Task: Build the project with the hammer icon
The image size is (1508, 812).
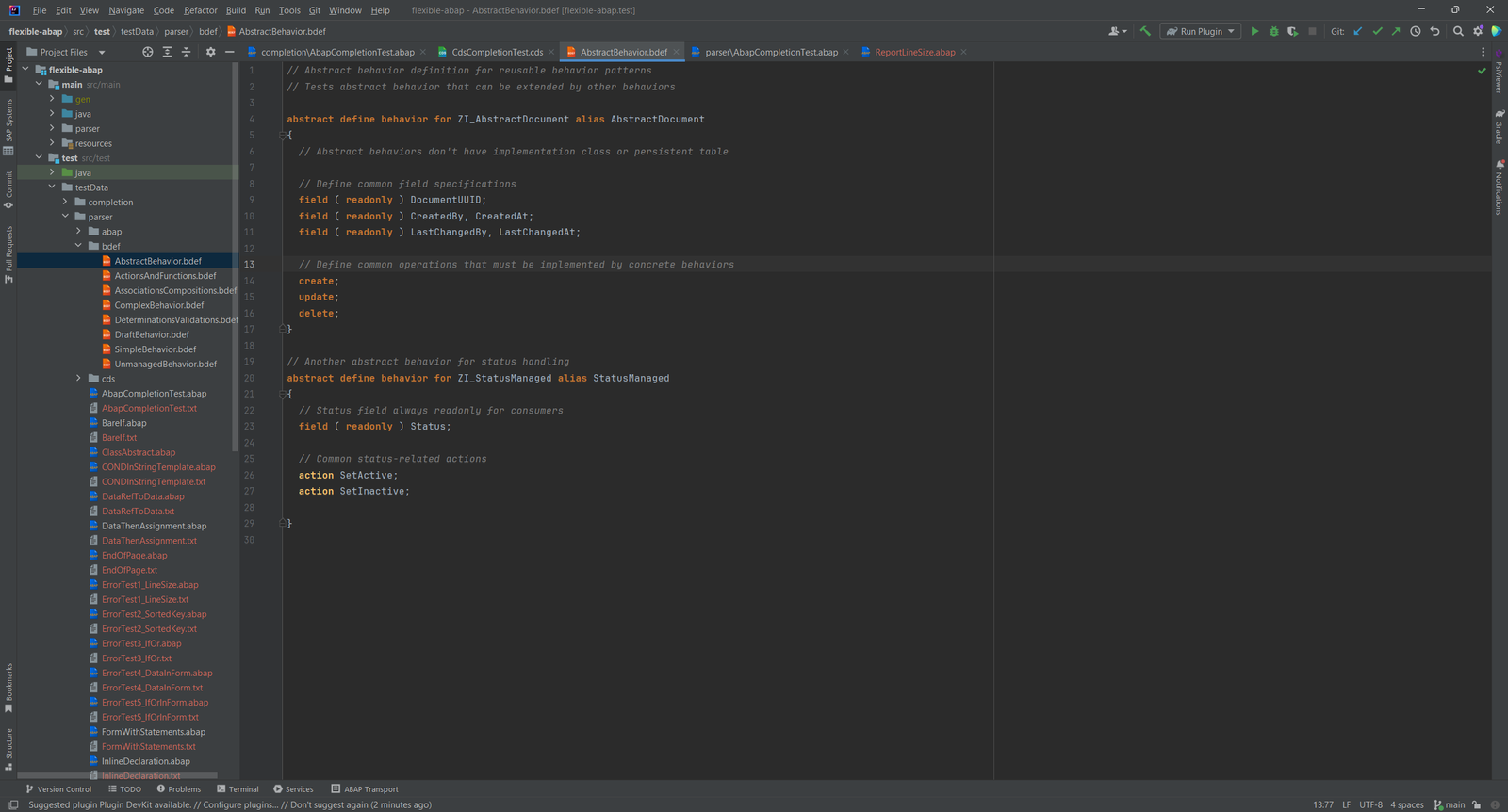Action: pos(1145,31)
